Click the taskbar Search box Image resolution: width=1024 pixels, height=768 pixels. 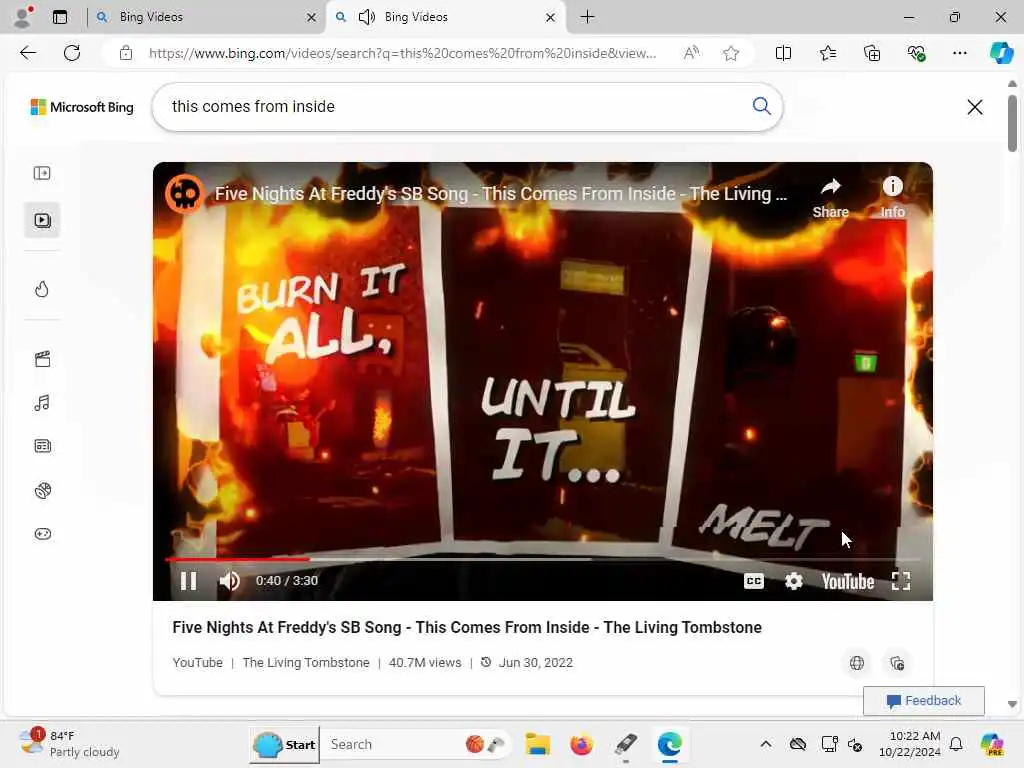418,744
